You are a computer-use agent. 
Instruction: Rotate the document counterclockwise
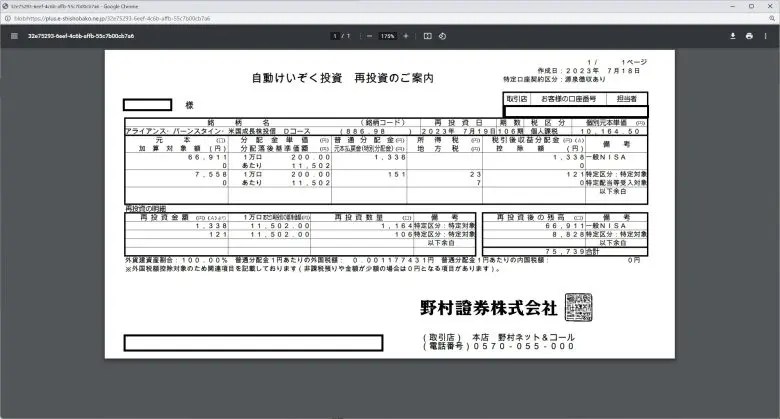pyautogui.click(x=442, y=36)
